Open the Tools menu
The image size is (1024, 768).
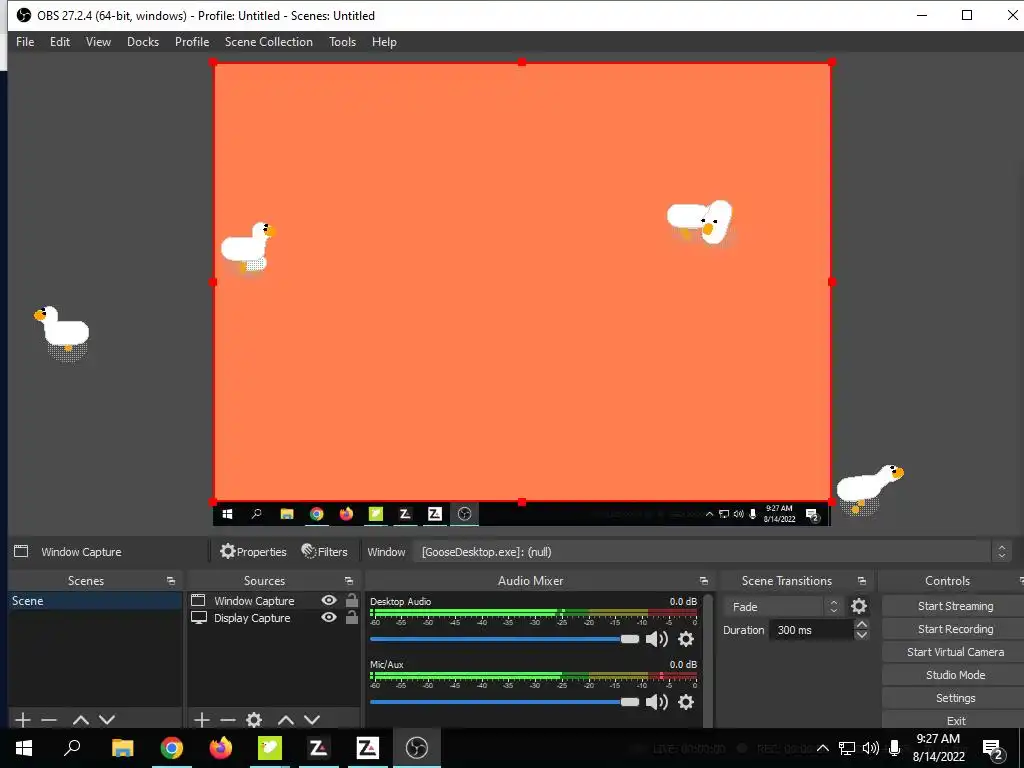[x=342, y=42]
